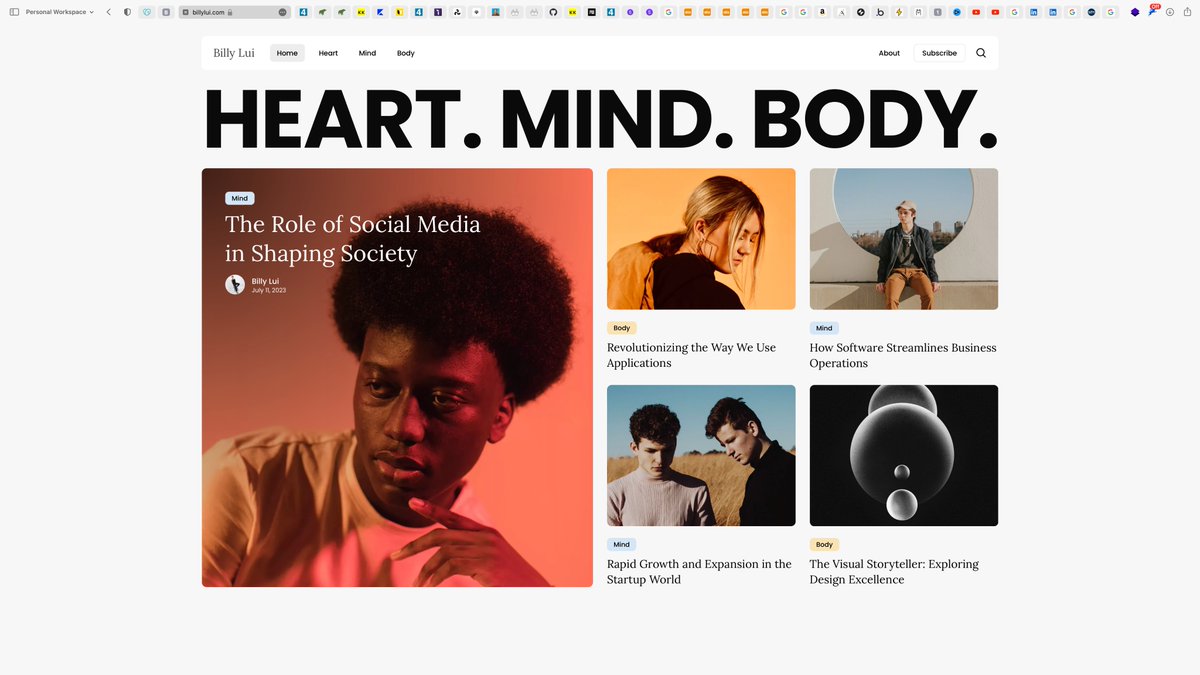The height and width of the screenshot is (675, 1200).
Task: Click the billylui.com address bar
Action: [234, 12]
